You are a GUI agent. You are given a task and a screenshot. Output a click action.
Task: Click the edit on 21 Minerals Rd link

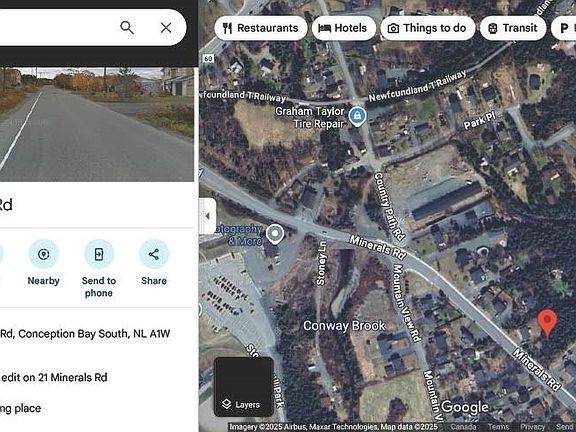pyautogui.click(x=54, y=377)
